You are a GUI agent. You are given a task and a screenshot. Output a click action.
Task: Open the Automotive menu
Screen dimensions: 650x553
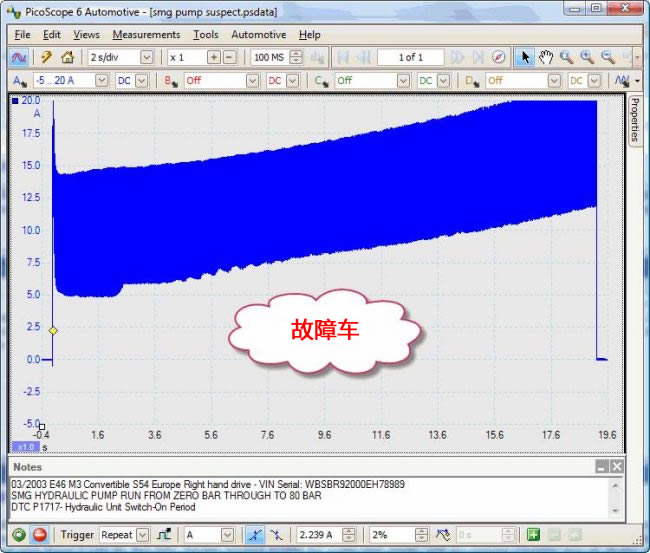[258, 34]
